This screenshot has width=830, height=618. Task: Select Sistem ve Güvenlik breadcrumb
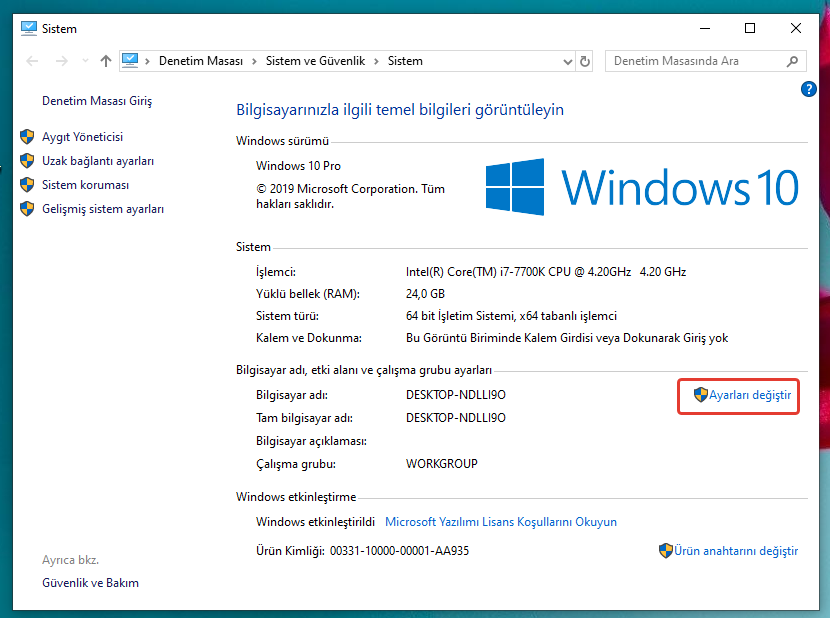click(x=316, y=61)
